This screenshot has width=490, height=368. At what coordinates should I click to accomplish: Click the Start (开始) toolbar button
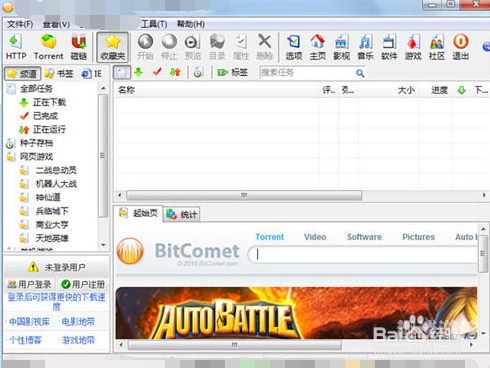tap(145, 47)
